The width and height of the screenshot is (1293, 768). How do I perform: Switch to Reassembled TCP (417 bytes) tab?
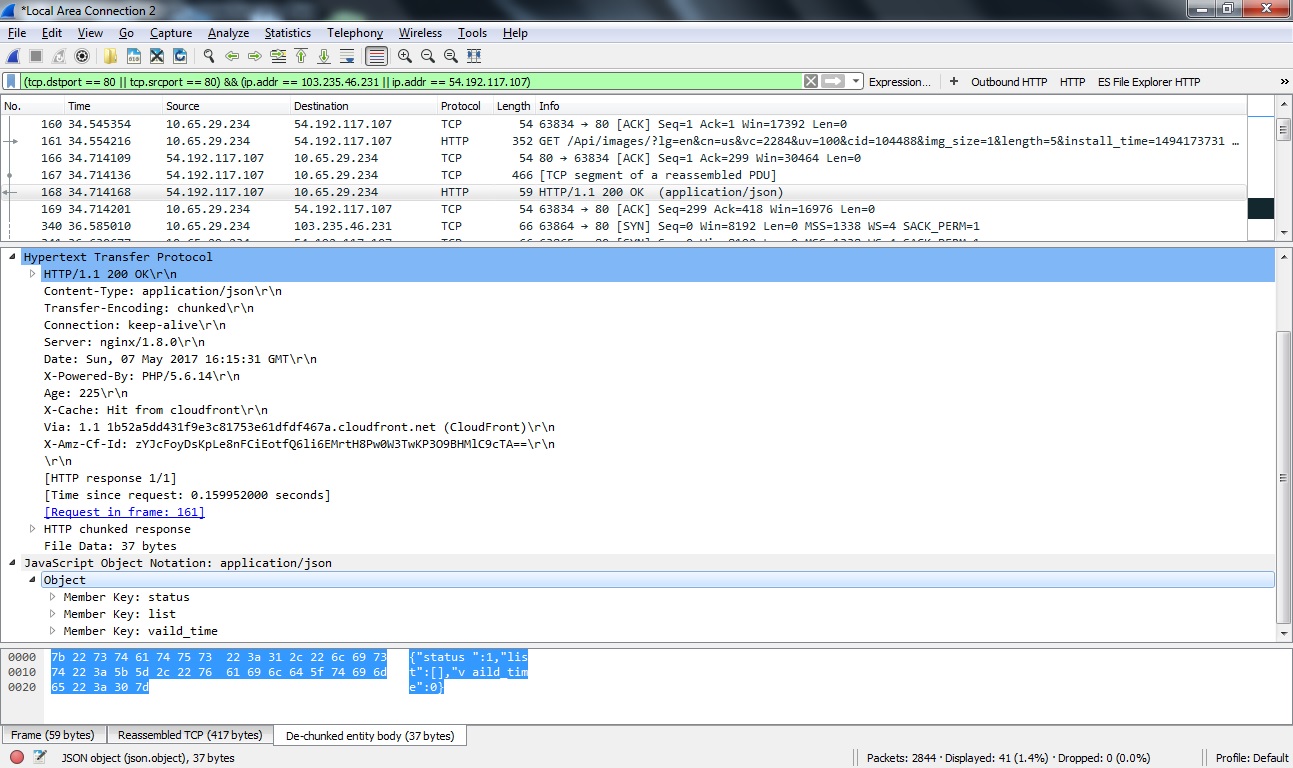click(x=190, y=735)
